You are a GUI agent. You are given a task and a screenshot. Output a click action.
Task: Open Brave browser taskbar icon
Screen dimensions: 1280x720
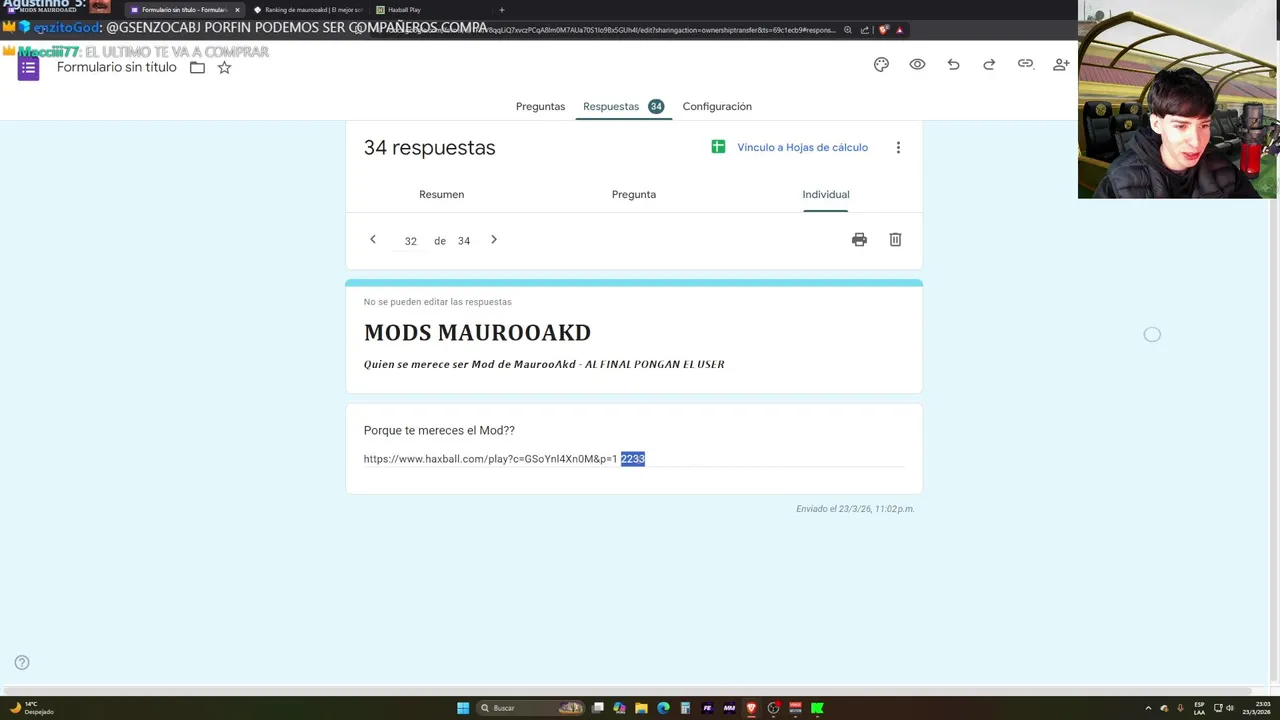[x=751, y=708]
